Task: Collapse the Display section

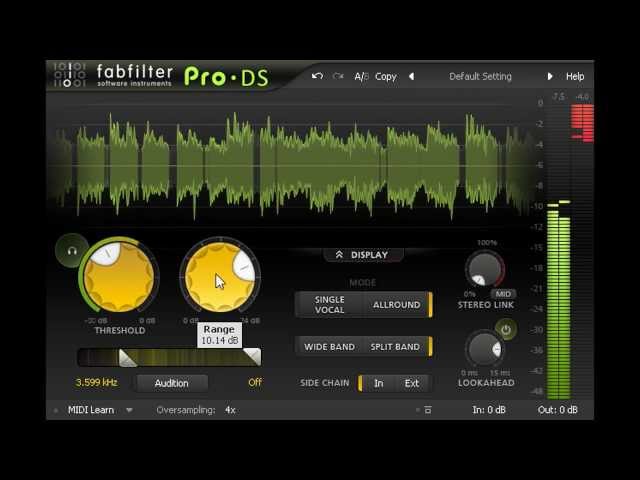Action: pos(362,255)
